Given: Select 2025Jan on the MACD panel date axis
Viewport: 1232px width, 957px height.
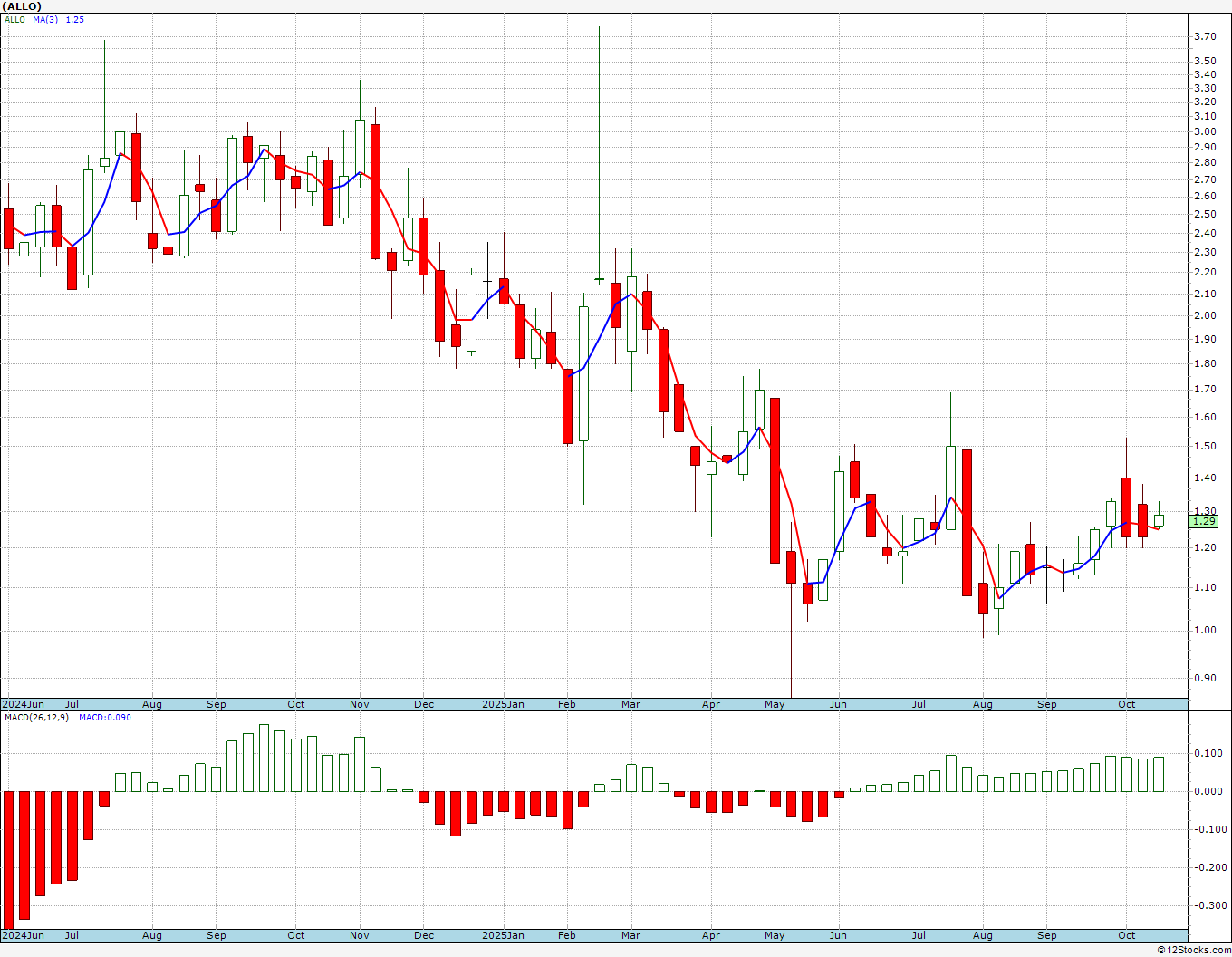Looking at the screenshot, I should click(503, 935).
